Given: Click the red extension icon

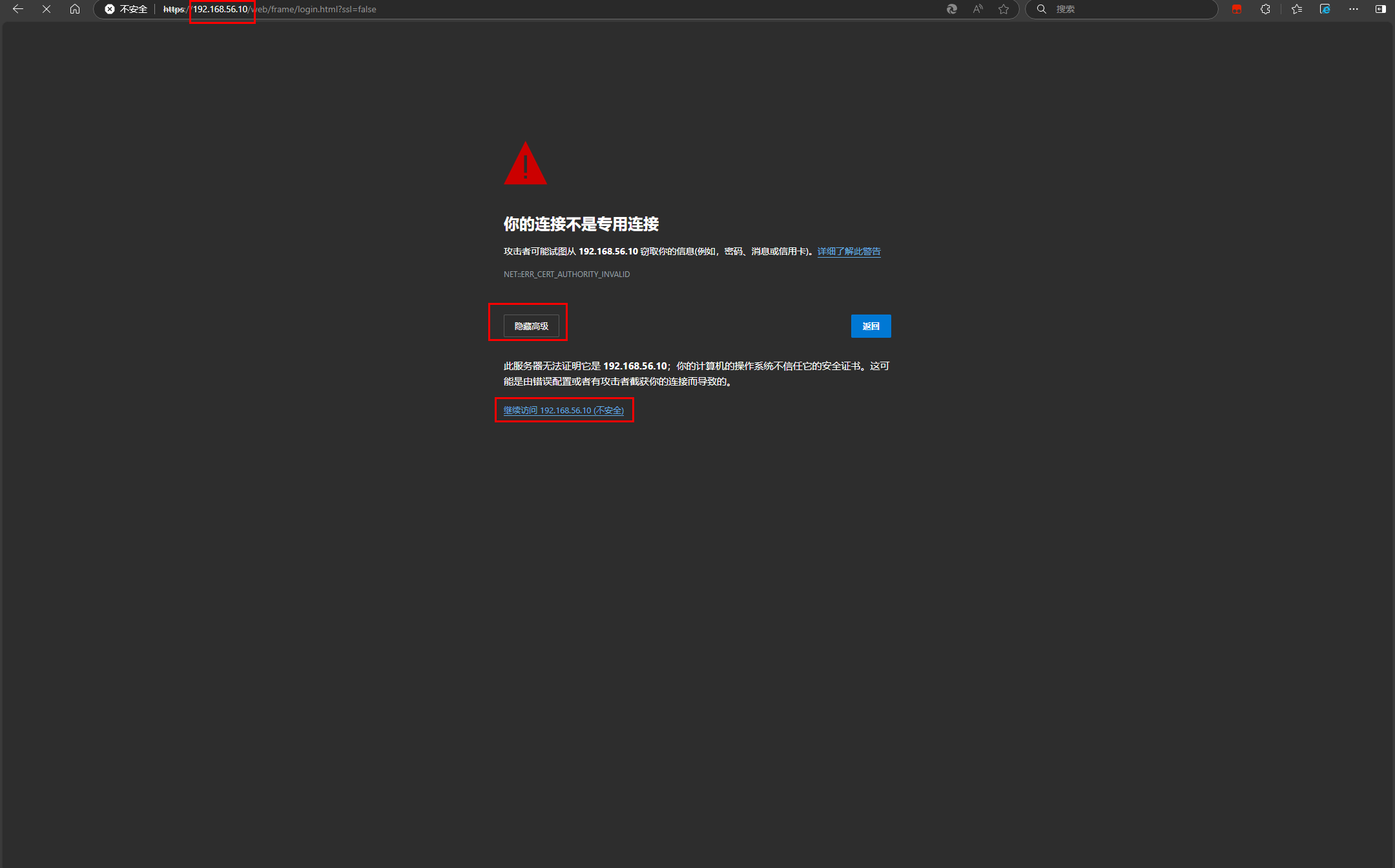Looking at the screenshot, I should click(x=1237, y=9).
